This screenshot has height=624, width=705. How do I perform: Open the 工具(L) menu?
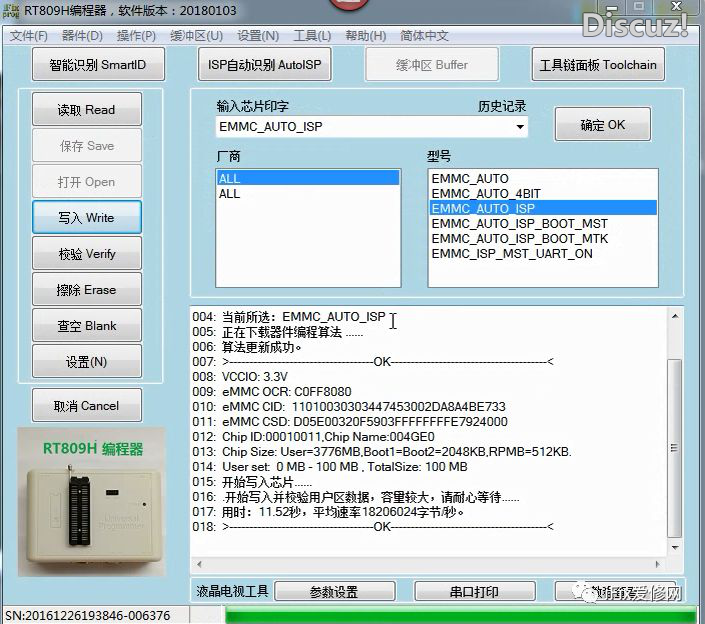(312, 36)
